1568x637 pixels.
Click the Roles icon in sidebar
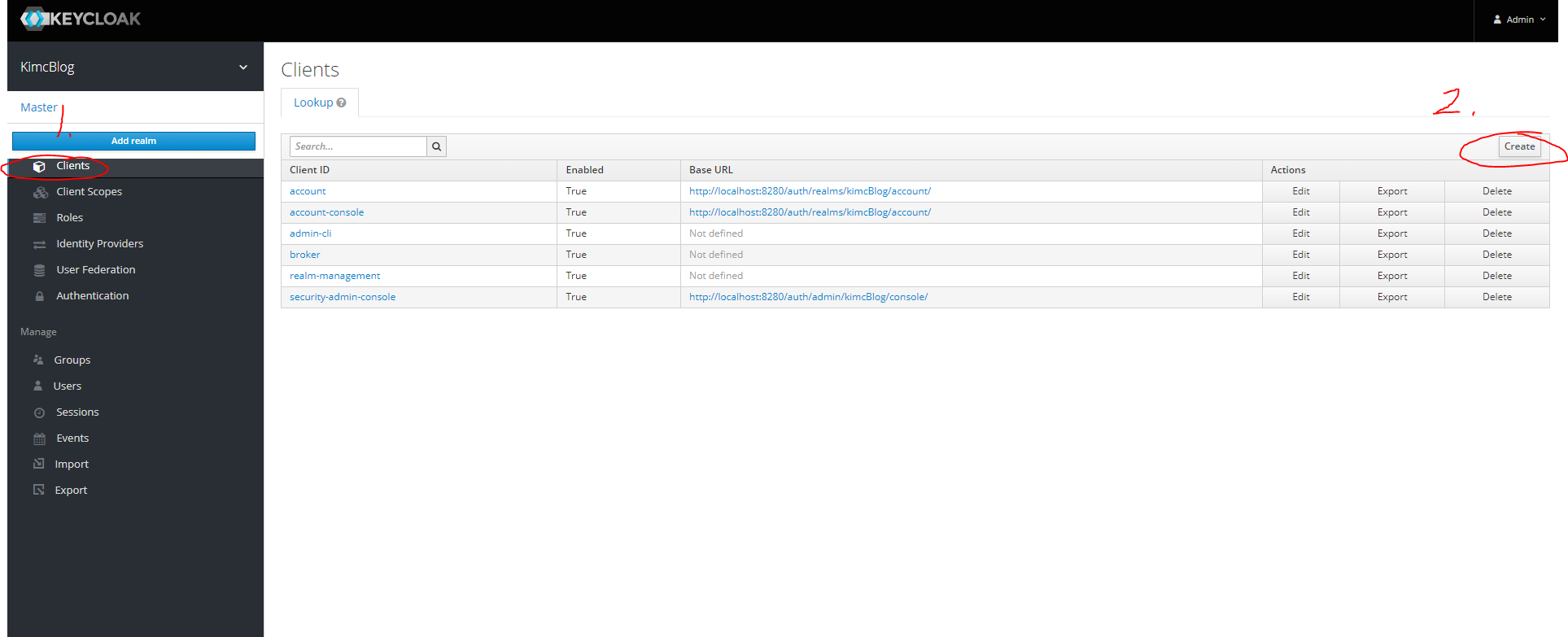click(x=39, y=218)
